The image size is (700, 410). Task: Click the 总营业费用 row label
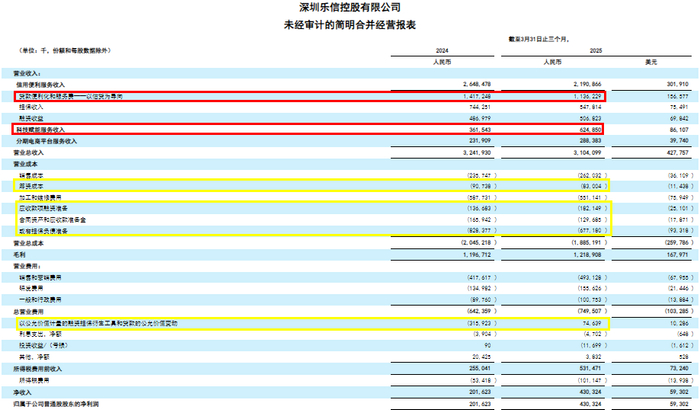point(28,311)
